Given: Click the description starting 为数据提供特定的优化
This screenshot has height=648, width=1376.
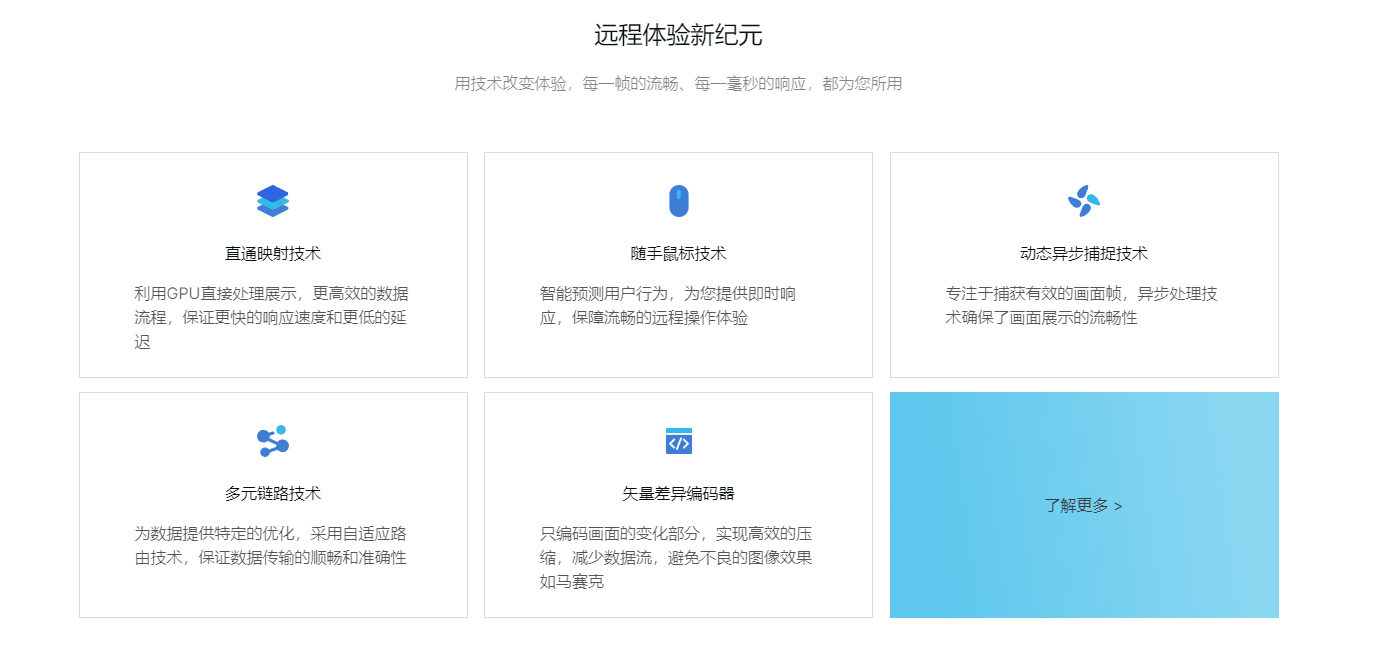Looking at the screenshot, I should [271, 546].
